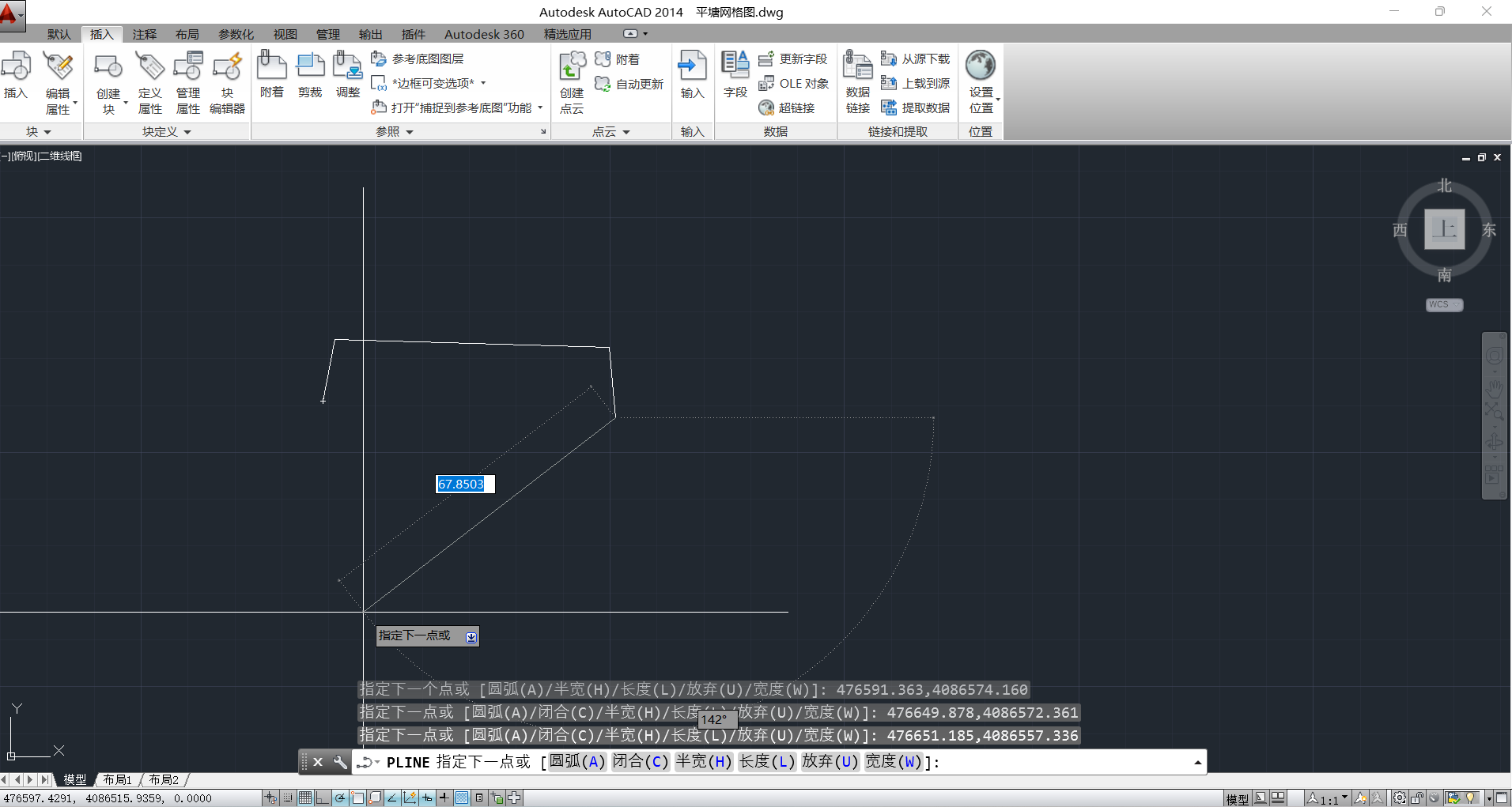Close the command line with the X icon

[318, 762]
